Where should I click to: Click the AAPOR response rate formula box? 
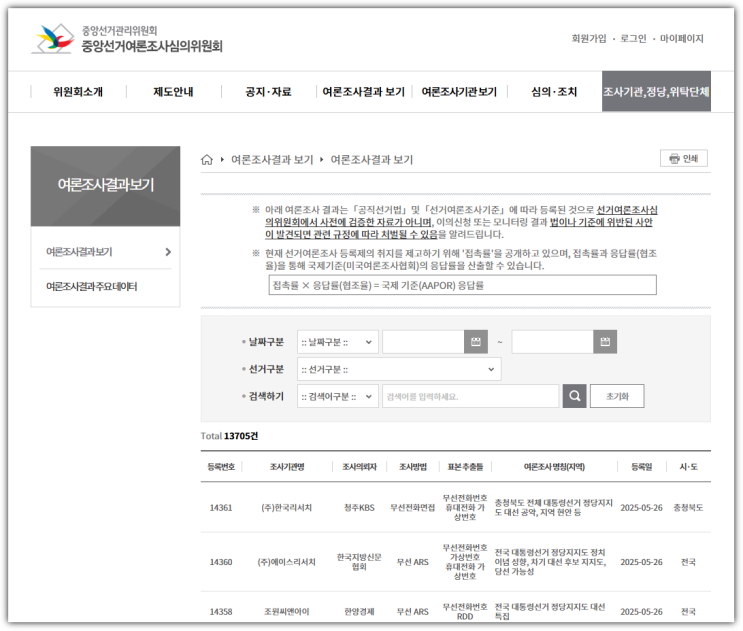[x=462, y=285]
